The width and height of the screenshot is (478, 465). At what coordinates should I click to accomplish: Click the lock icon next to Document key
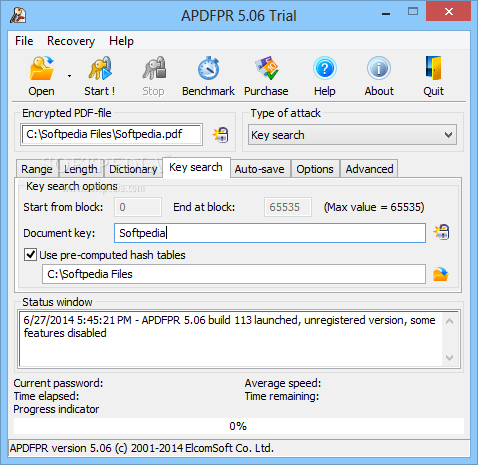tap(441, 232)
